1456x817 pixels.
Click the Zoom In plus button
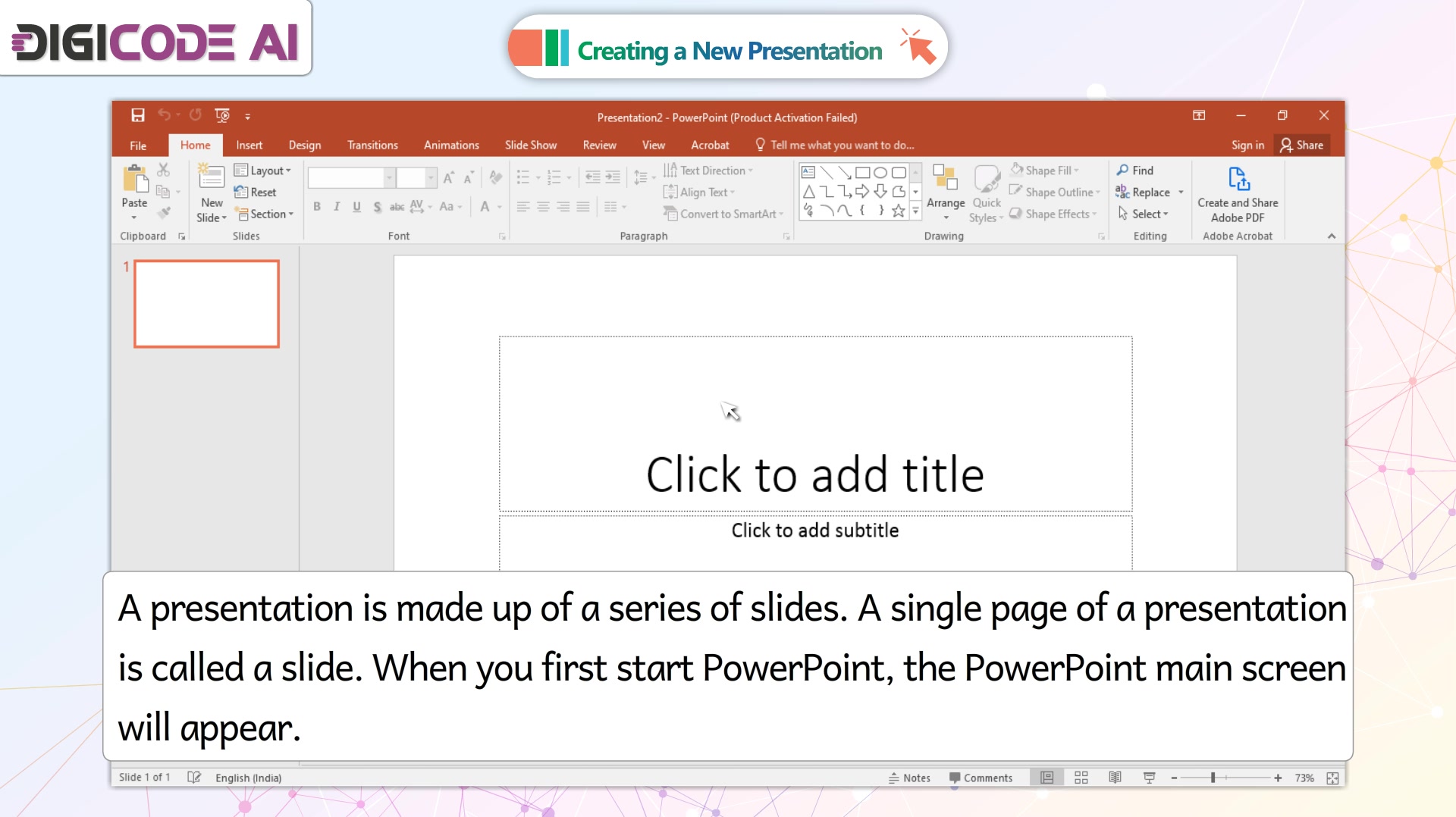point(1278,778)
